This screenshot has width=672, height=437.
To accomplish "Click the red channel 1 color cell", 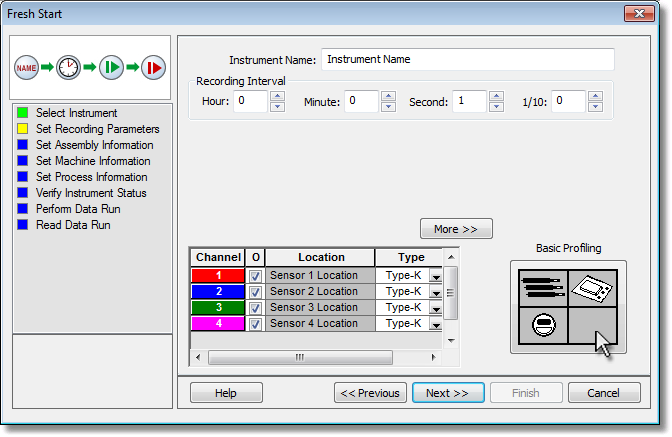I will 218,275.
